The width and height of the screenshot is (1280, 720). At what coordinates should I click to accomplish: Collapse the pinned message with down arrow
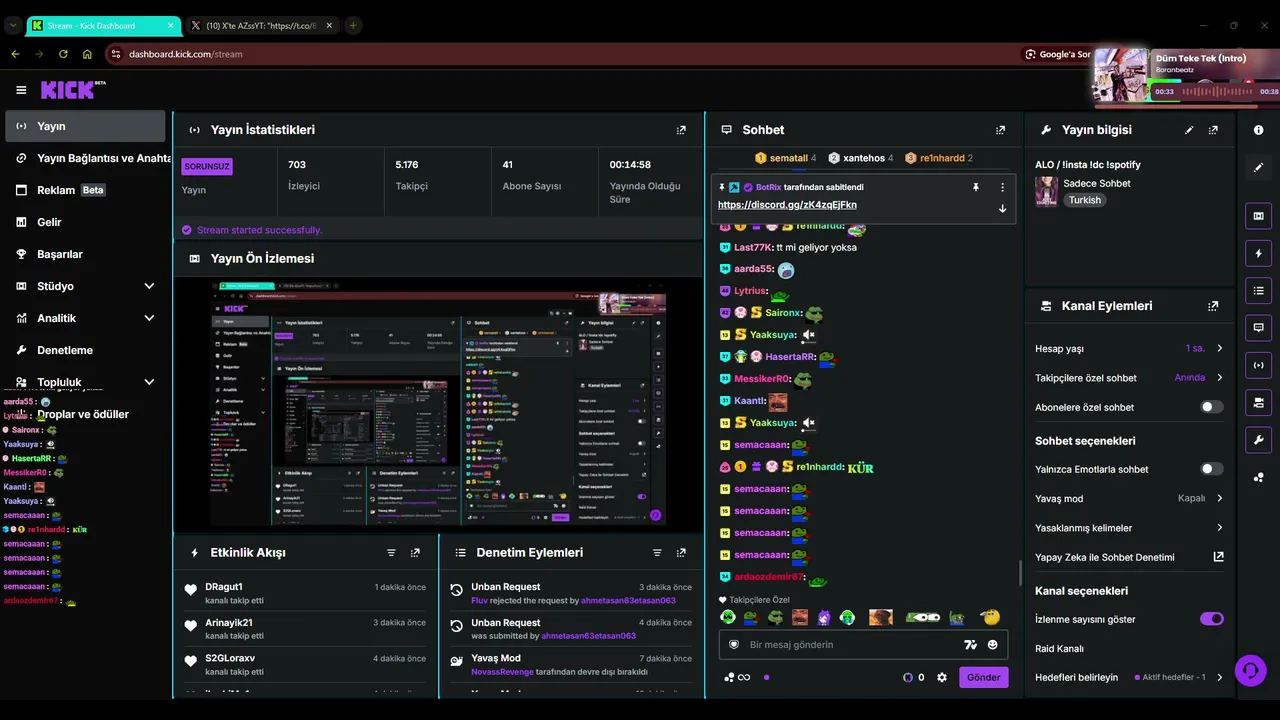point(1002,208)
